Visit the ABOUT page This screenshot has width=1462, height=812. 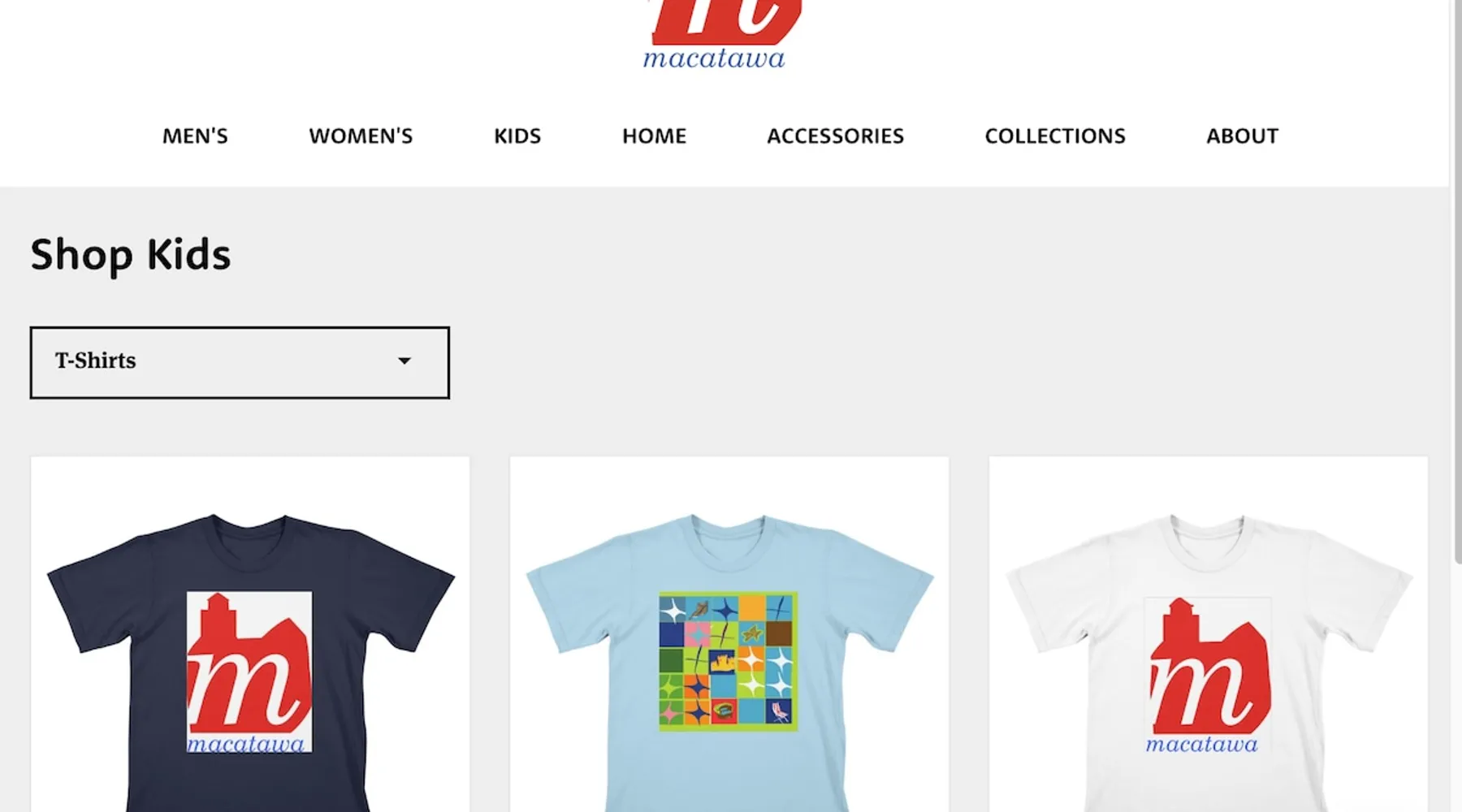point(1242,136)
